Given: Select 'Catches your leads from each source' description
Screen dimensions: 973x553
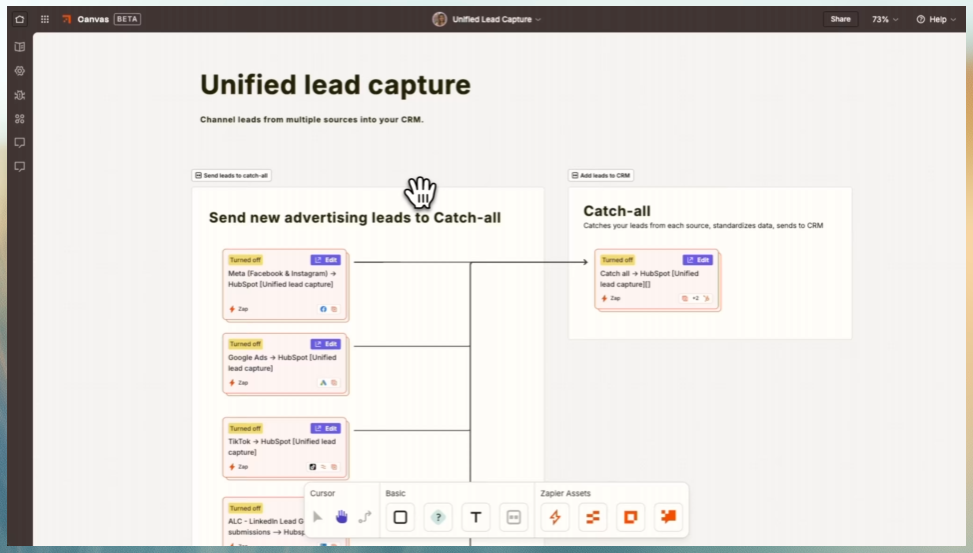Looking at the screenshot, I should point(703,226).
